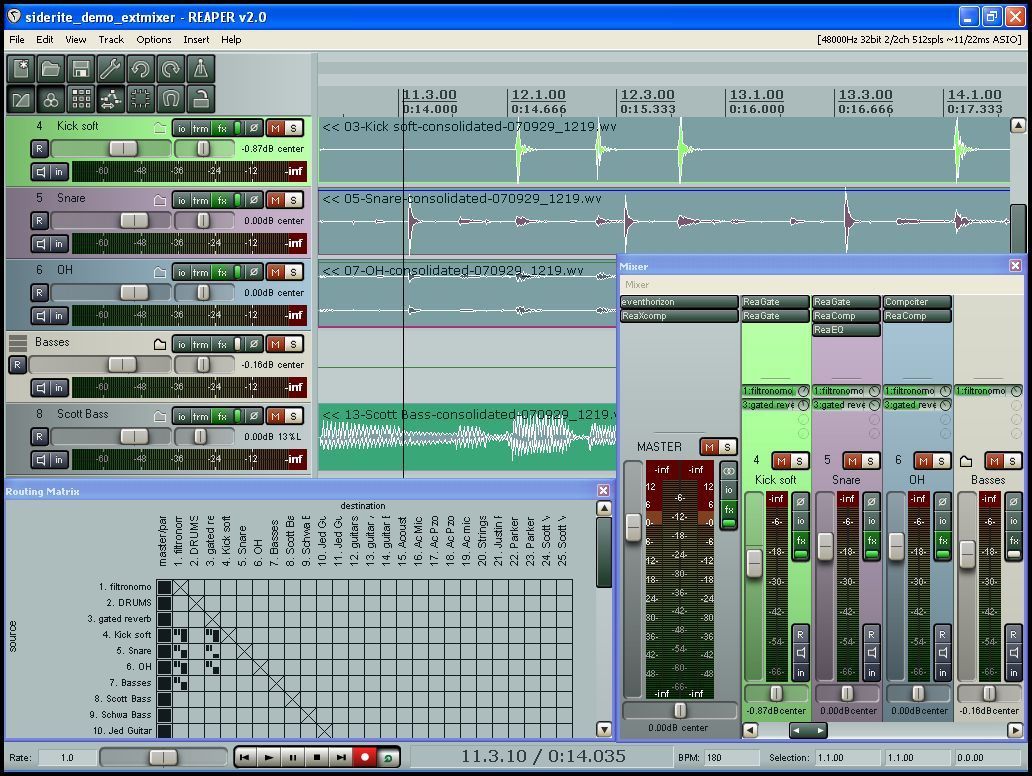Open project settings via the wrench icon
This screenshot has height=776, width=1032.
coord(111,69)
